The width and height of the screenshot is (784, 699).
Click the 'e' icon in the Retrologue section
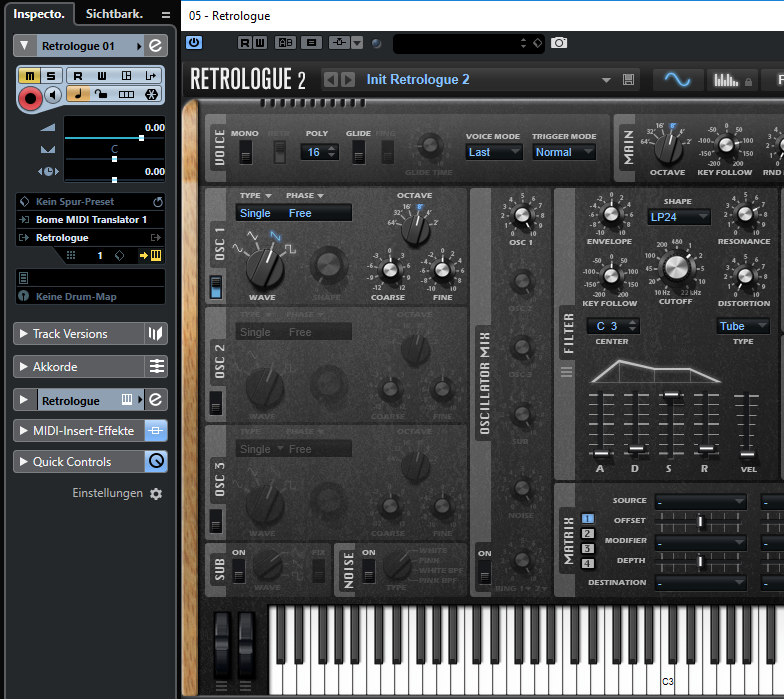[x=156, y=400]
